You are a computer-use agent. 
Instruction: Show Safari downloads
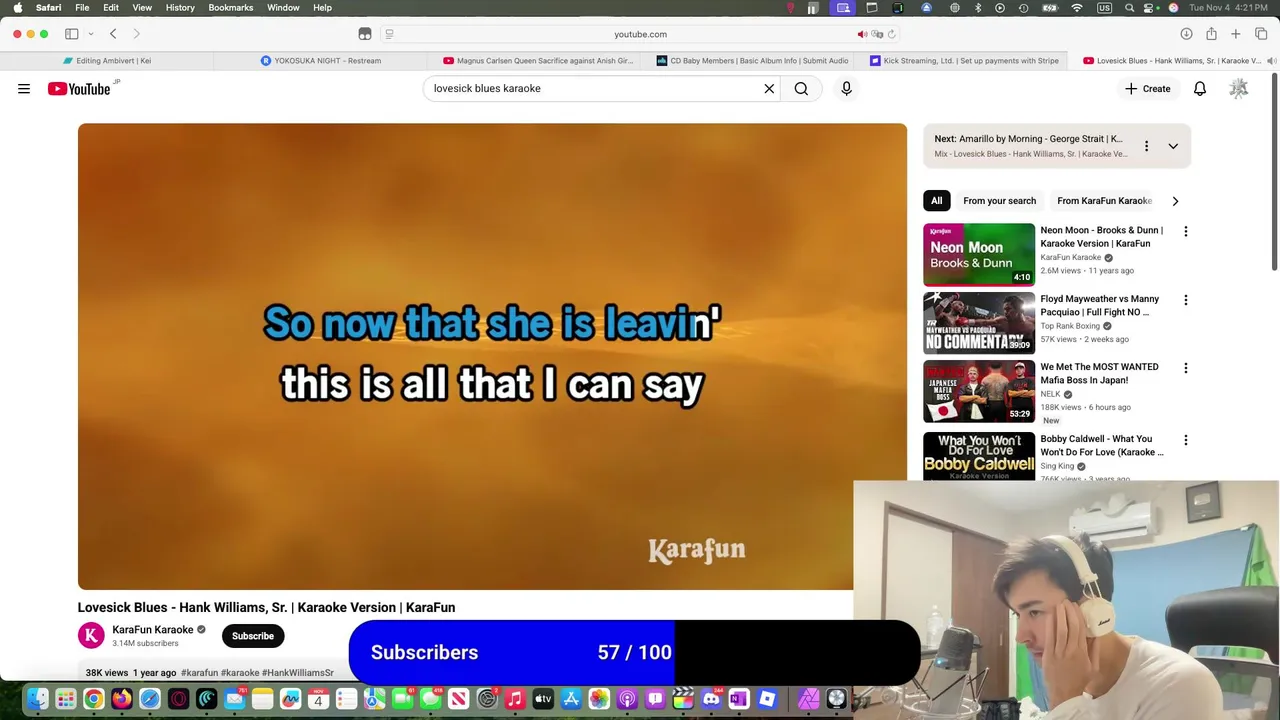click(x=1186, y=34)
